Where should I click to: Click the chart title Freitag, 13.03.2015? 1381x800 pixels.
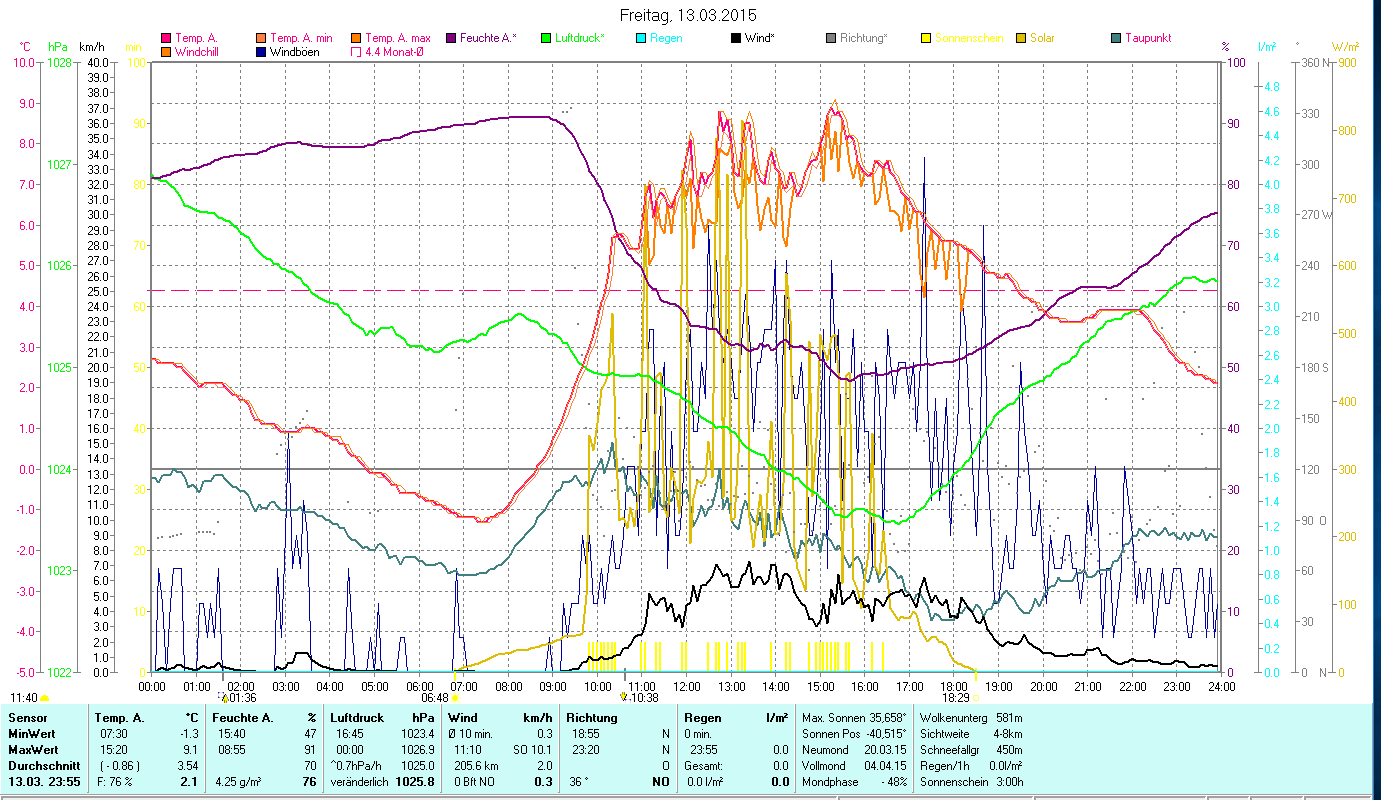[689, 16]
